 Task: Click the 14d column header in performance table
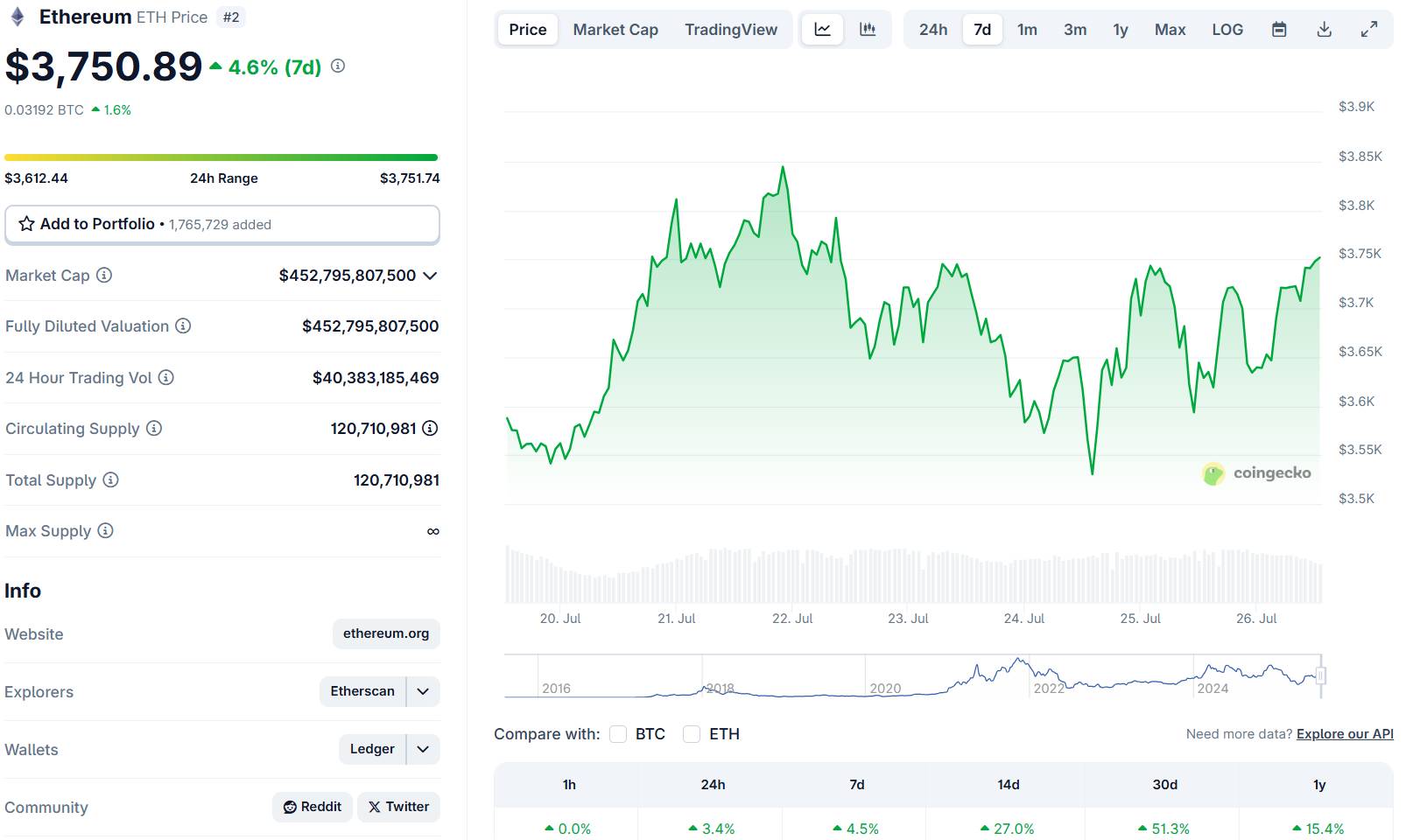(1009, 785)
